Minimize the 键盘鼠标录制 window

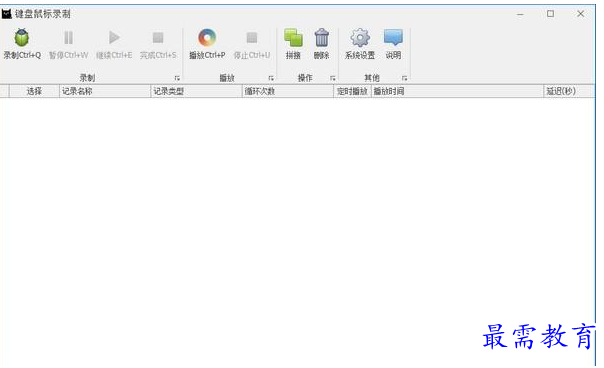(x=520, y=14)
